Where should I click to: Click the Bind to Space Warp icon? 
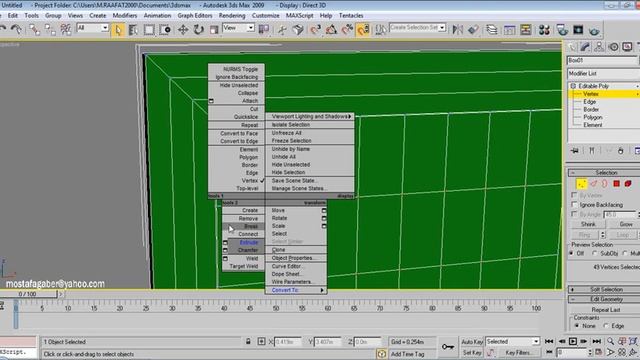click(65, 29)
